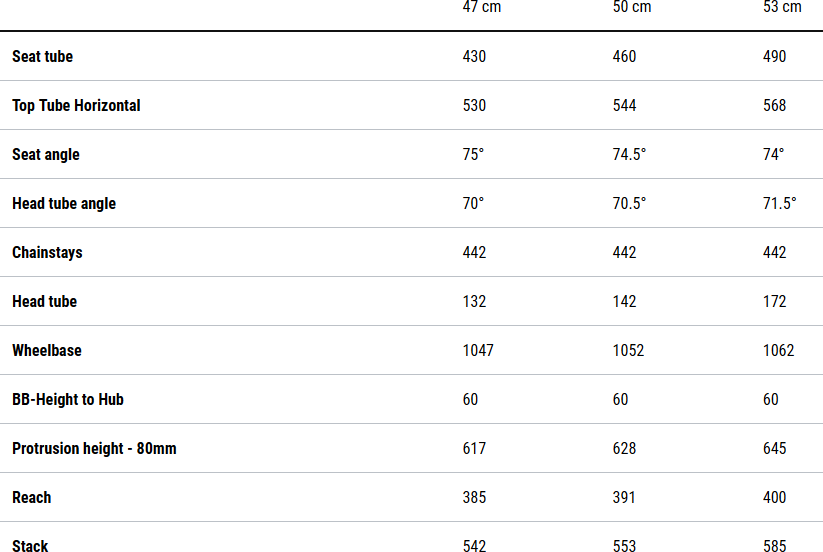Click the Reach row label
Image resolution: width=823 pixels, height=552 pixels.
coord(32,498)
